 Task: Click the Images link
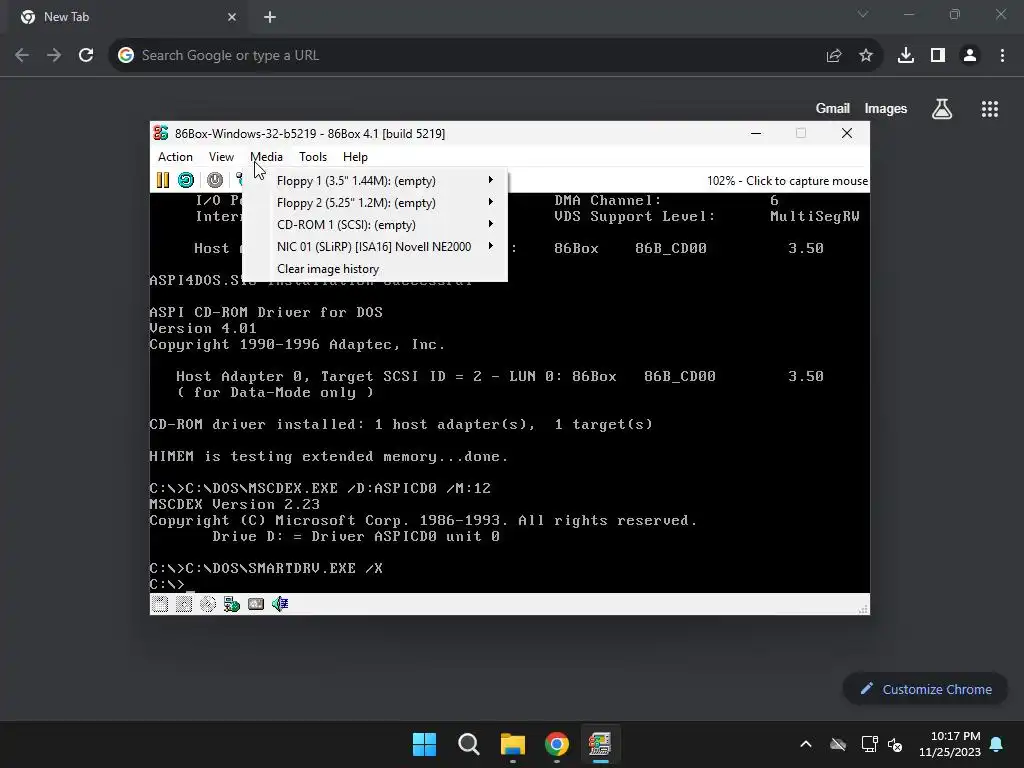tap(886, 108)
